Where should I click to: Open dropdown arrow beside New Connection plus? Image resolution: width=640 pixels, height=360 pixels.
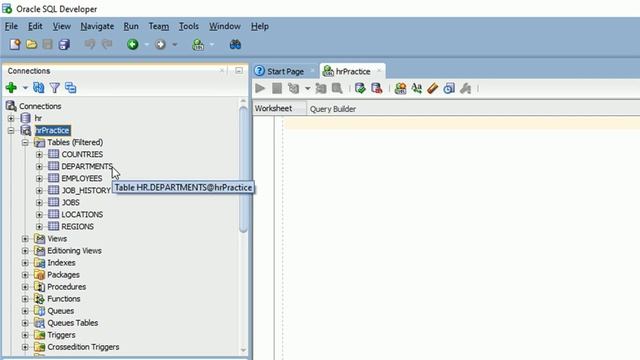(x=25, y=88)
